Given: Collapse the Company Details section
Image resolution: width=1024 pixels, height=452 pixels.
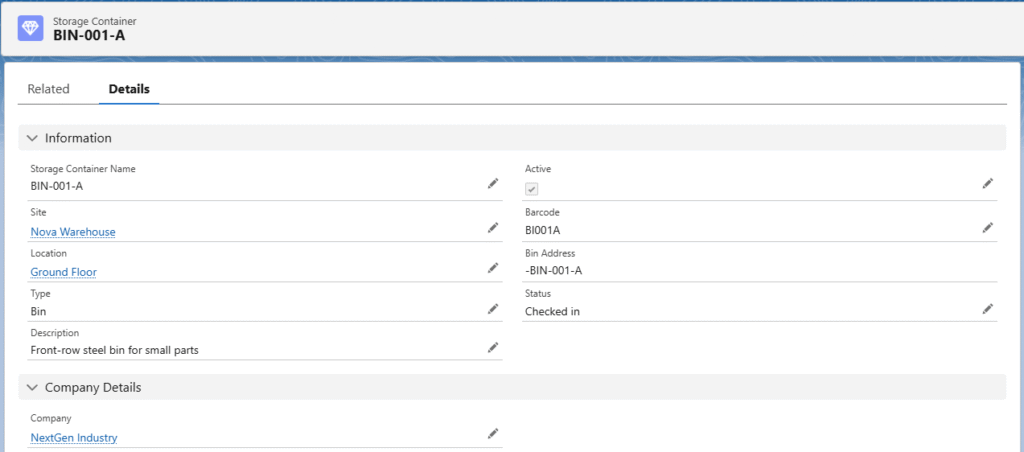Looking at the screenshot, I should click(x=33, y=387).
